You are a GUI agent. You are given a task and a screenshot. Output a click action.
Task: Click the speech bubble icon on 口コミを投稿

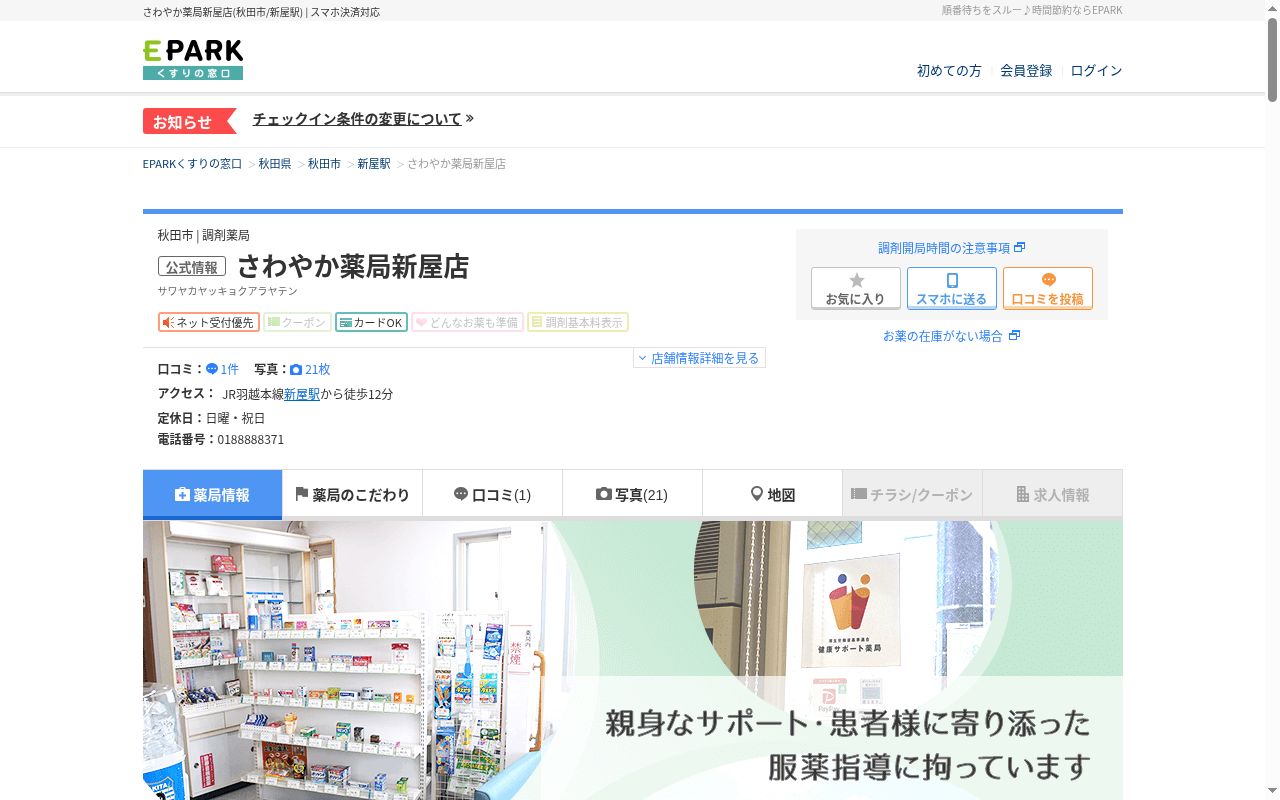pyautogui.click(x=1048, y=280)
